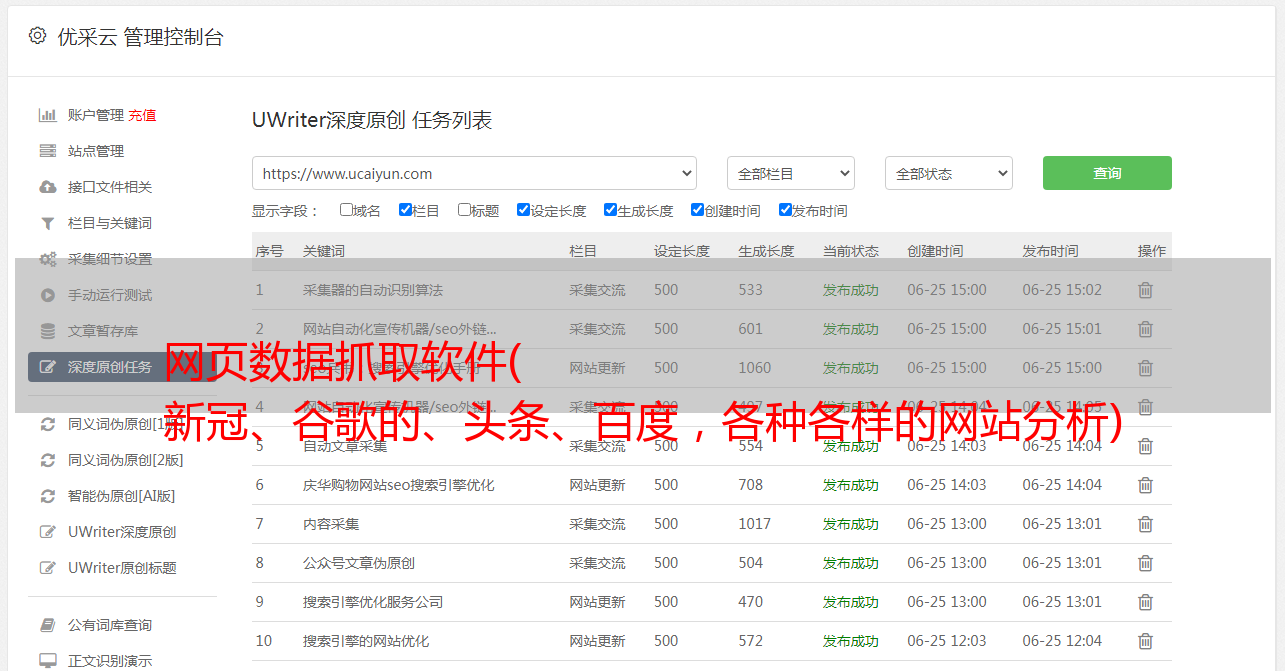Click the filter funnel icon for 栏目与关键词
The image size is (1285, 671).
pyautogui.click(x=47, y=223)
